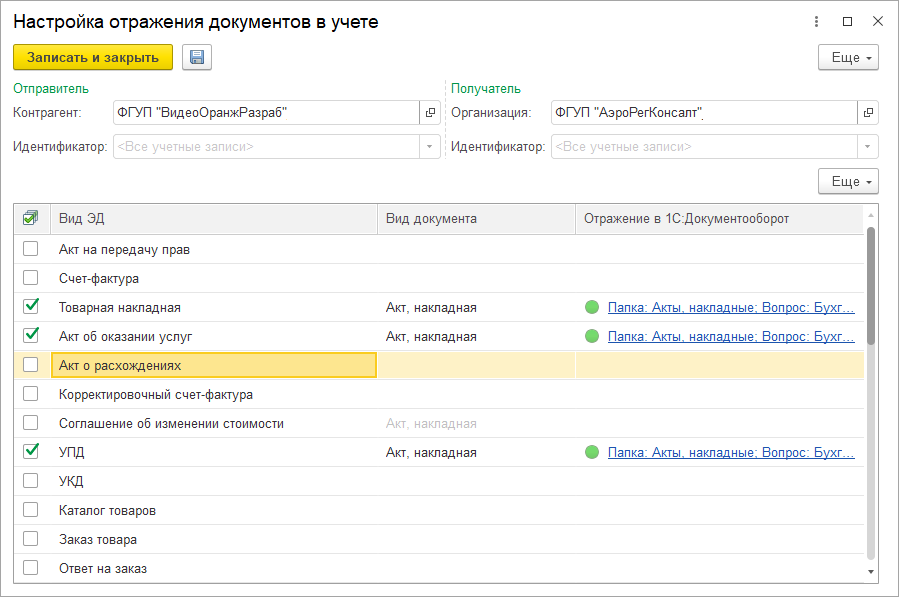Open the Контрагент field lookup icon
Image resolution: width=899 pixels, height=597 pixels.
[x=430, y=113]
